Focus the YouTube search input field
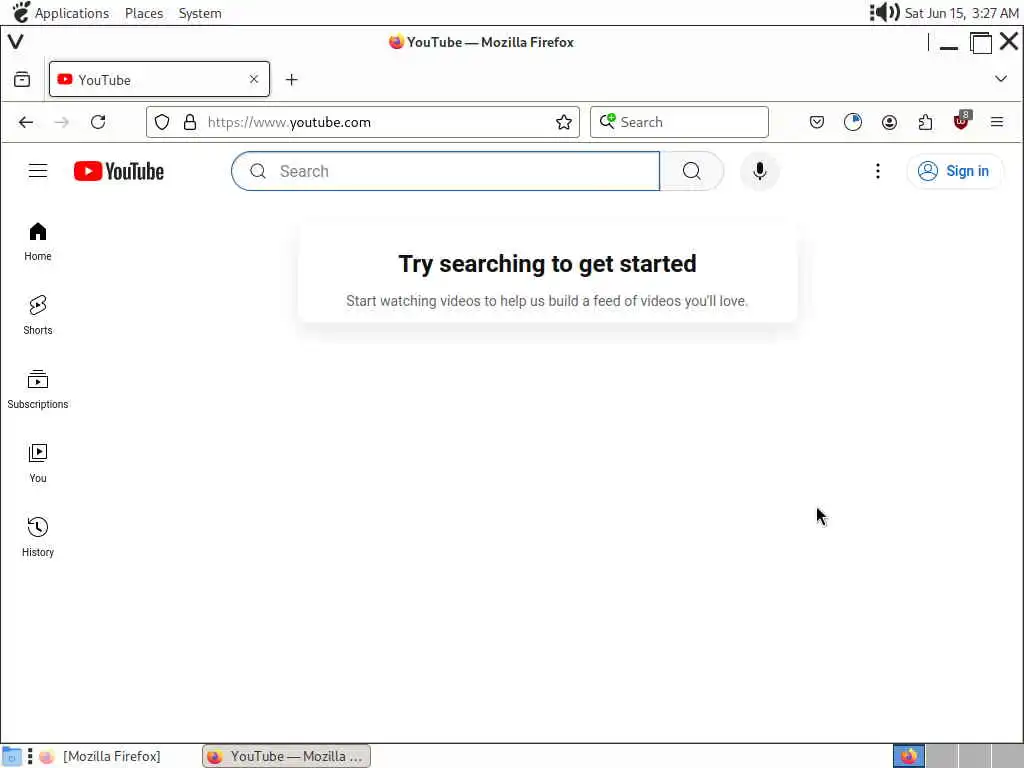The image size is (1024, 768). pos(446,171)
